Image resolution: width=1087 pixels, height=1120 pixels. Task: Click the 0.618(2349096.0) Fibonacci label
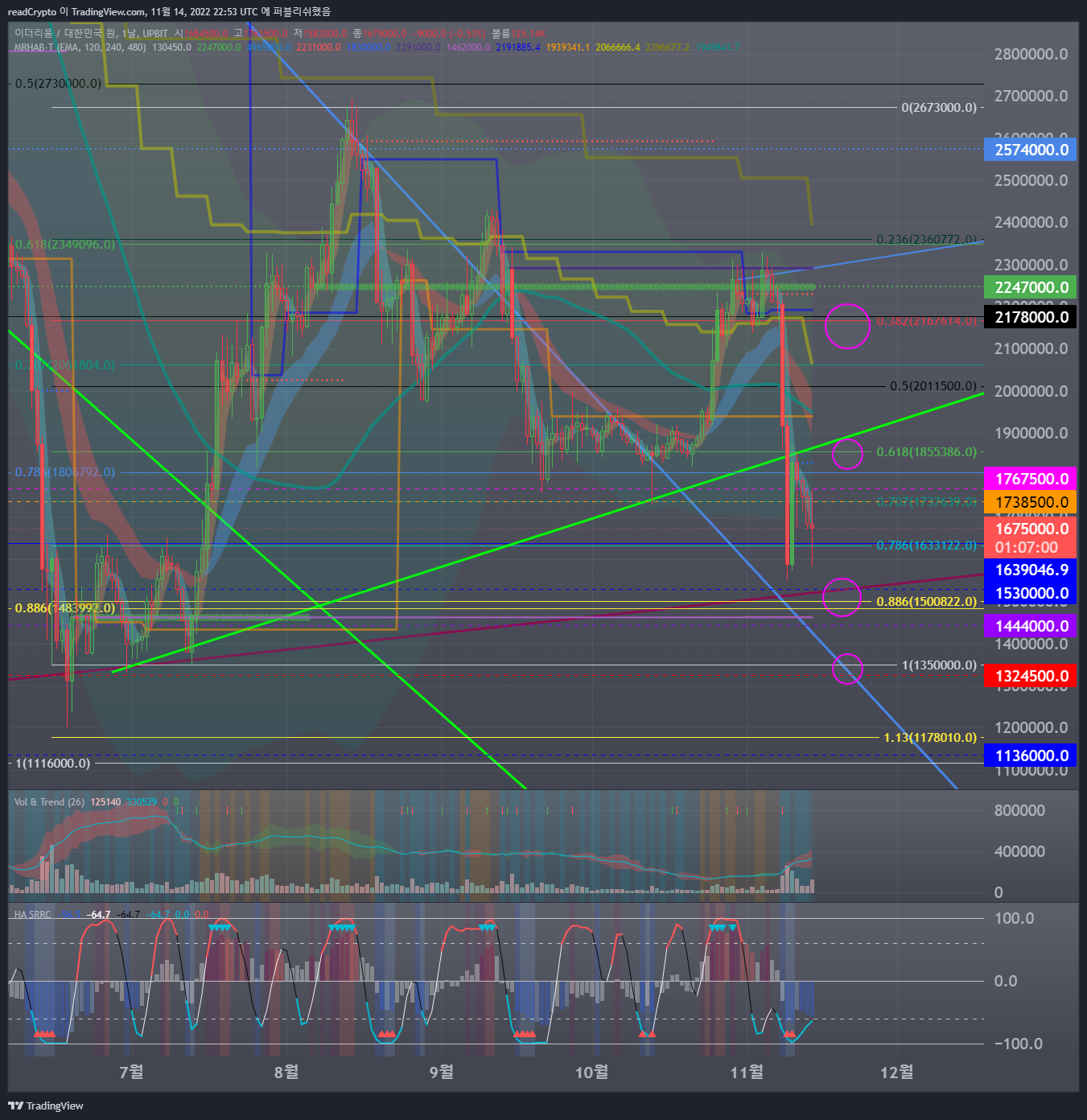click(65, 244)
